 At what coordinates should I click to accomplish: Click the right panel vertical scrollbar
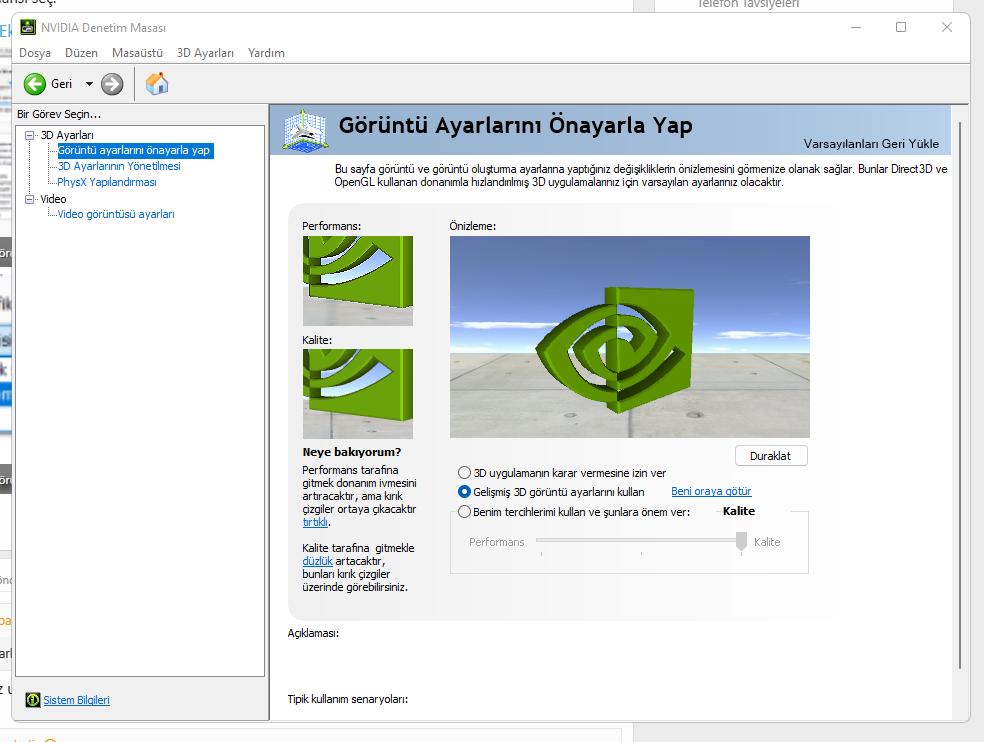[x=960, y=395]
